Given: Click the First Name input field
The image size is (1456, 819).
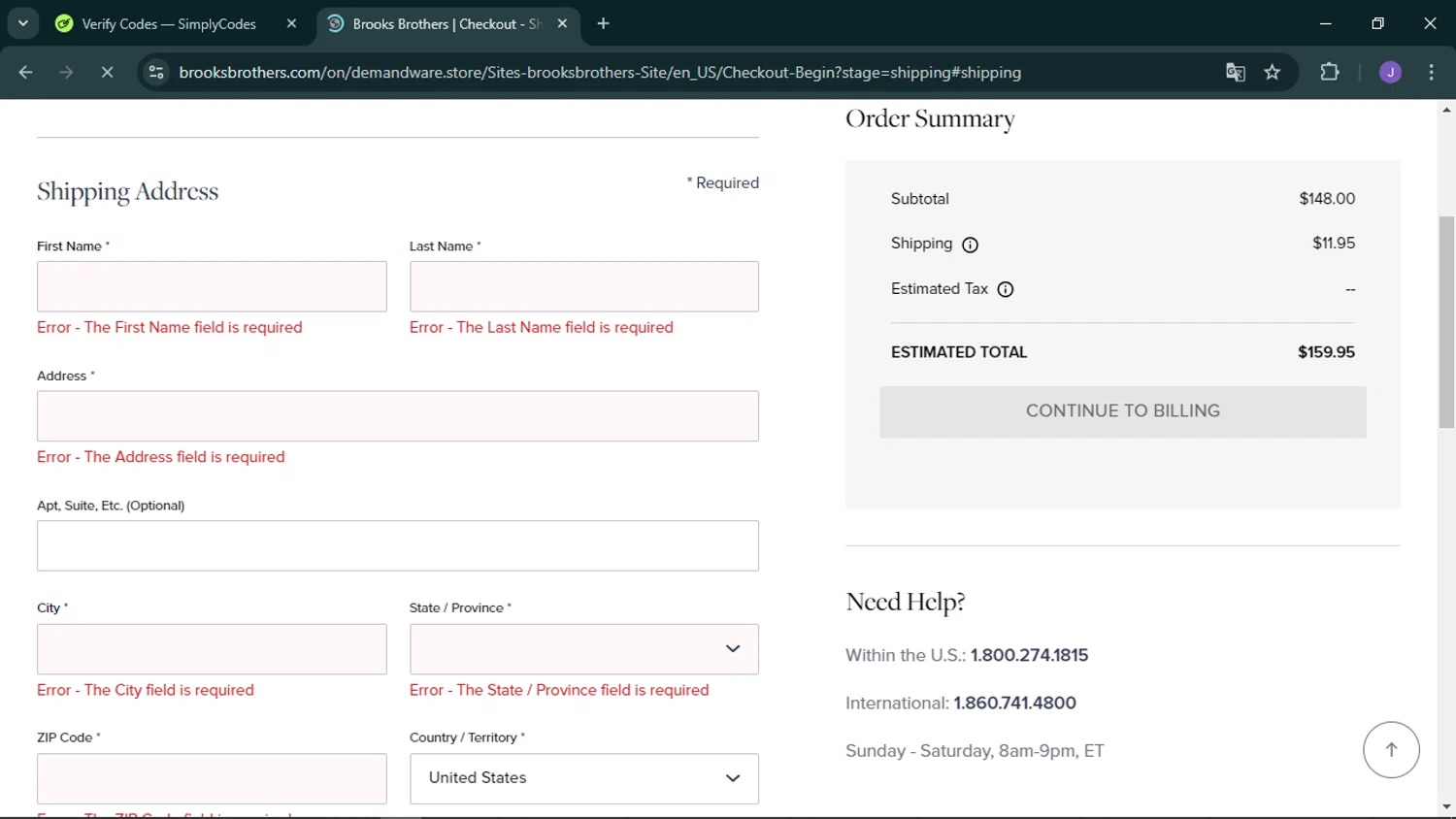Looking at the screenshot, I should pyautogui.click(x=212, y=286).
